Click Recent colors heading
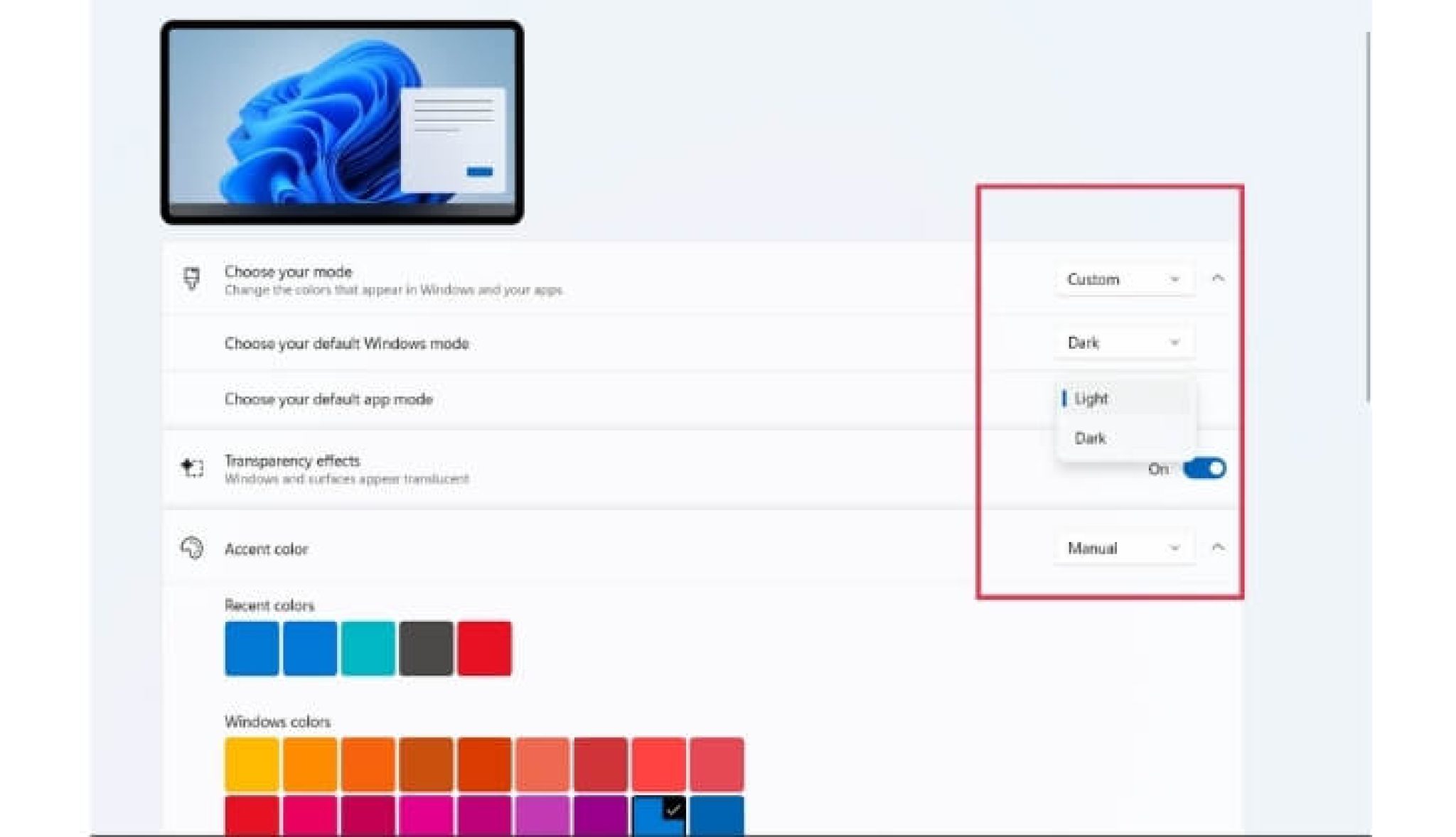1456x837 pixels. pos(269,605)
